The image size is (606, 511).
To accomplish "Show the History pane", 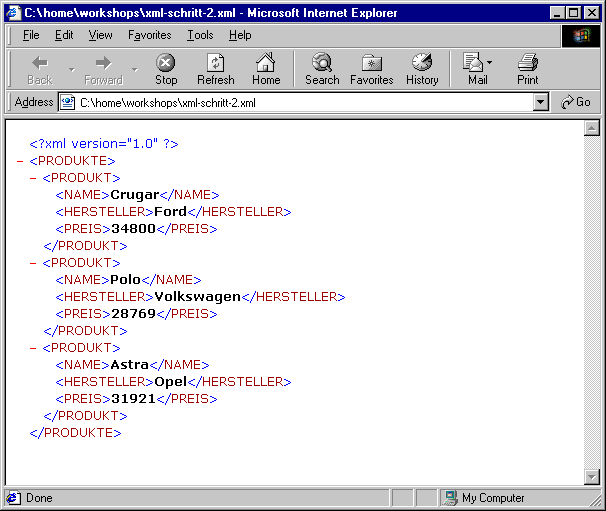I will (422, 70).
